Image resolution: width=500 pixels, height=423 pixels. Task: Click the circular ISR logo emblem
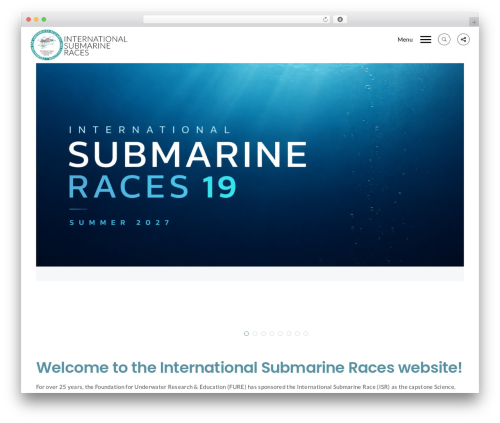[47, 45]
